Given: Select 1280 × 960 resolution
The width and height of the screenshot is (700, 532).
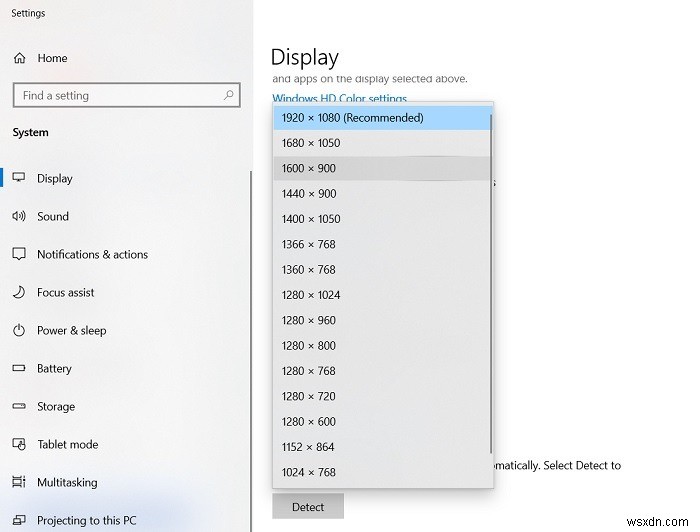Looking at the screenshot, I should click(382, 320).
